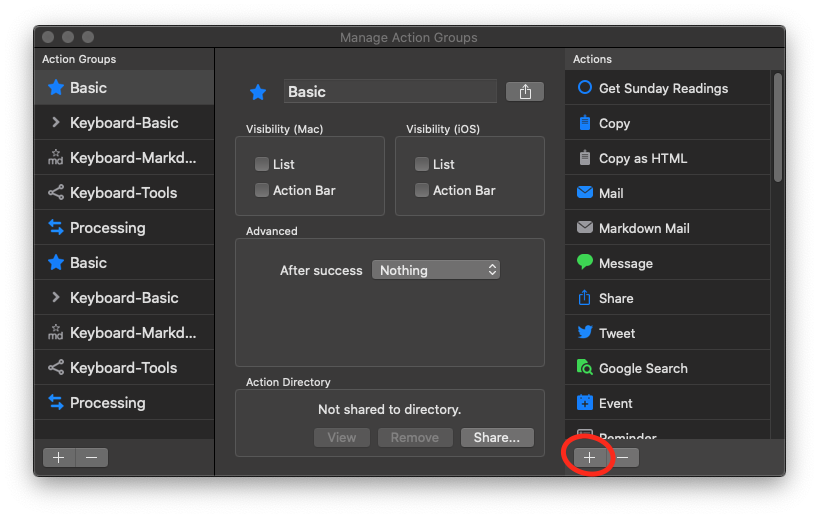
Task: Click the Event calendar icon
Action: tap(585, 403)
